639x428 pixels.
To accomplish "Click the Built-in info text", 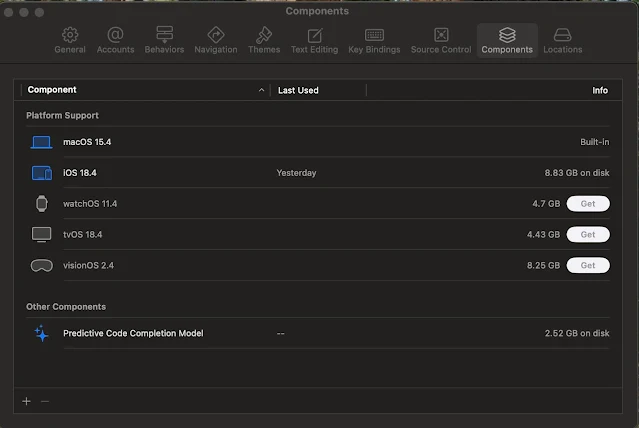I will tap(595, 142).
